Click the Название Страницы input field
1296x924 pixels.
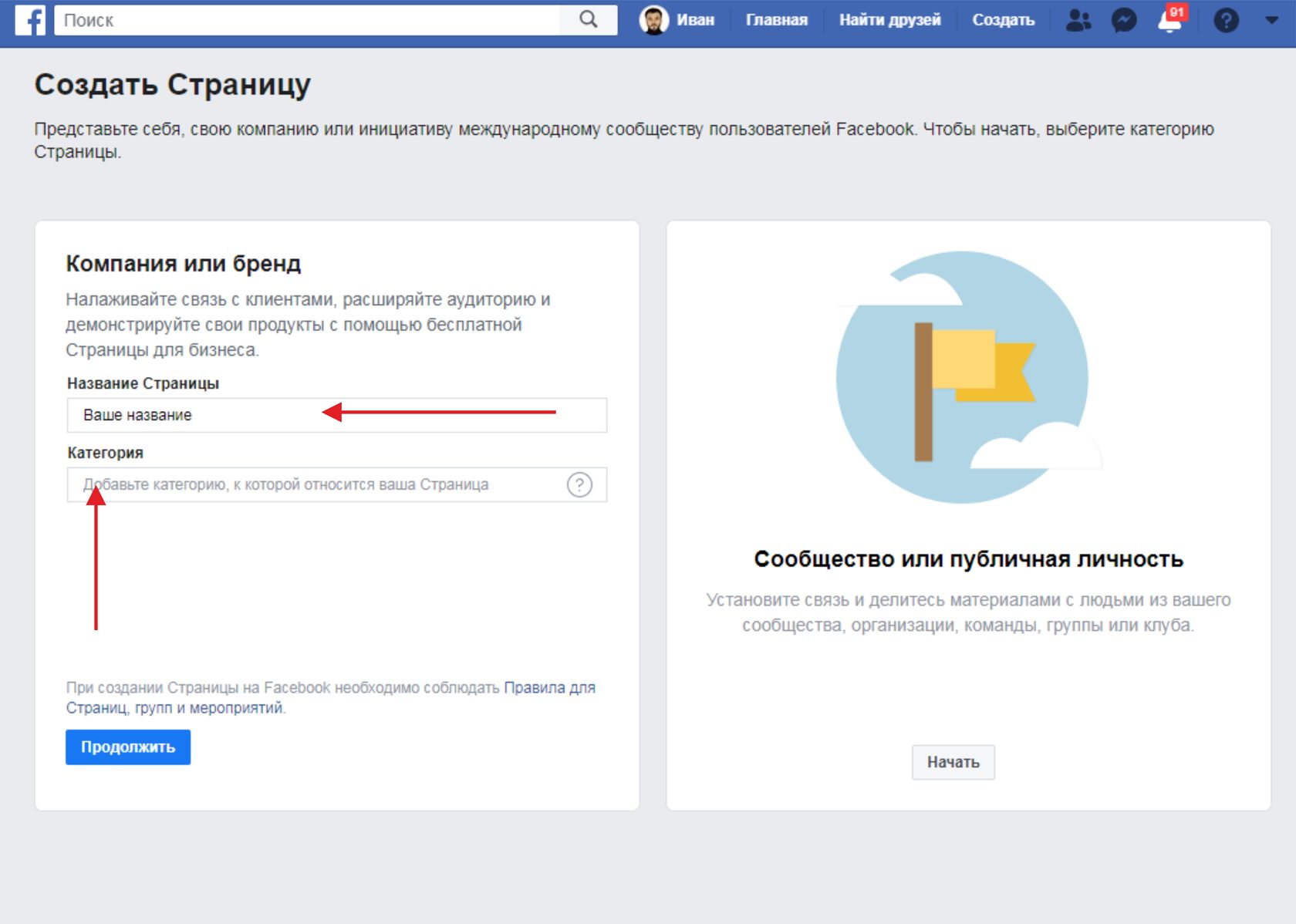tap(337, 415)
